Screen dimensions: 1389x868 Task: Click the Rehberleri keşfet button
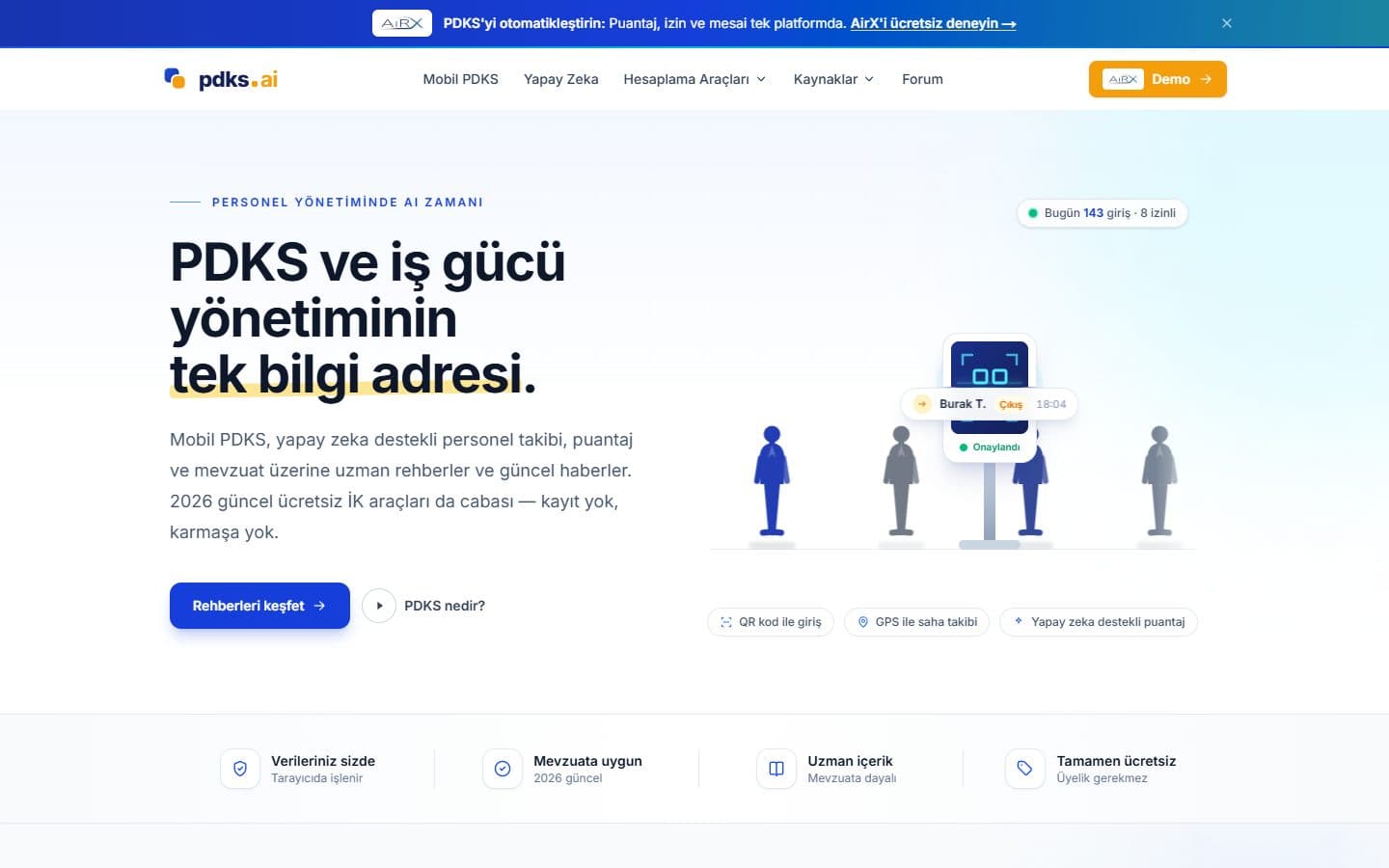click(x=259, y=606)
